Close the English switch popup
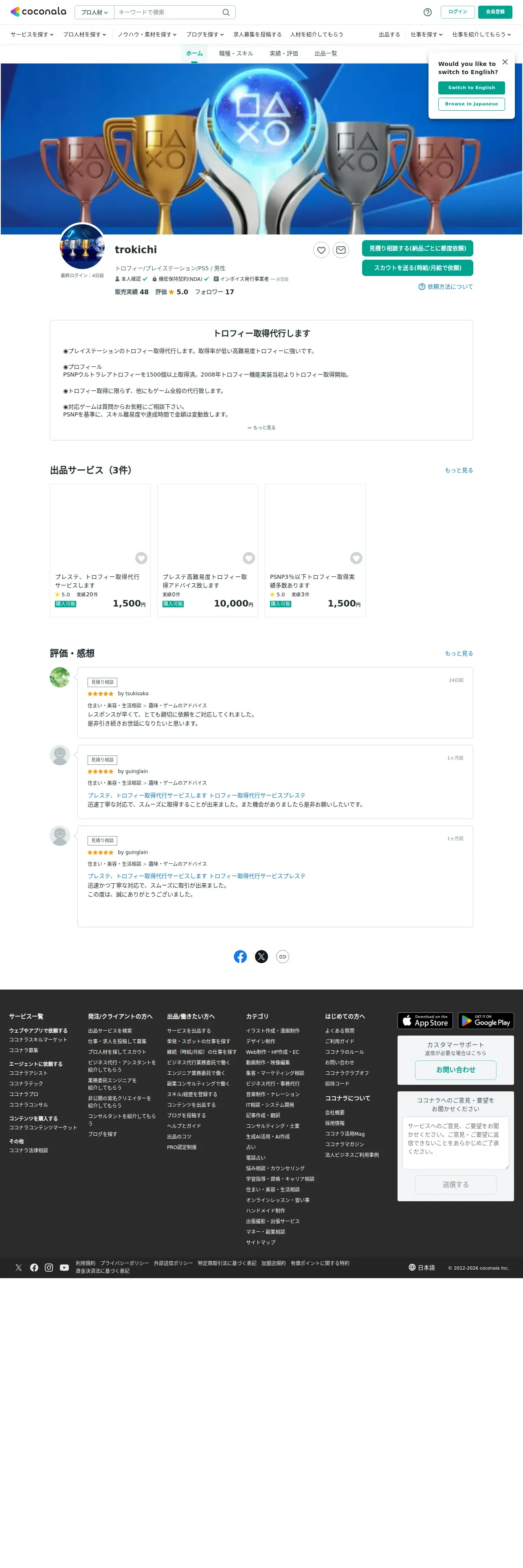The height and width of the screenshot is (1568, 523). click(505, 62)
